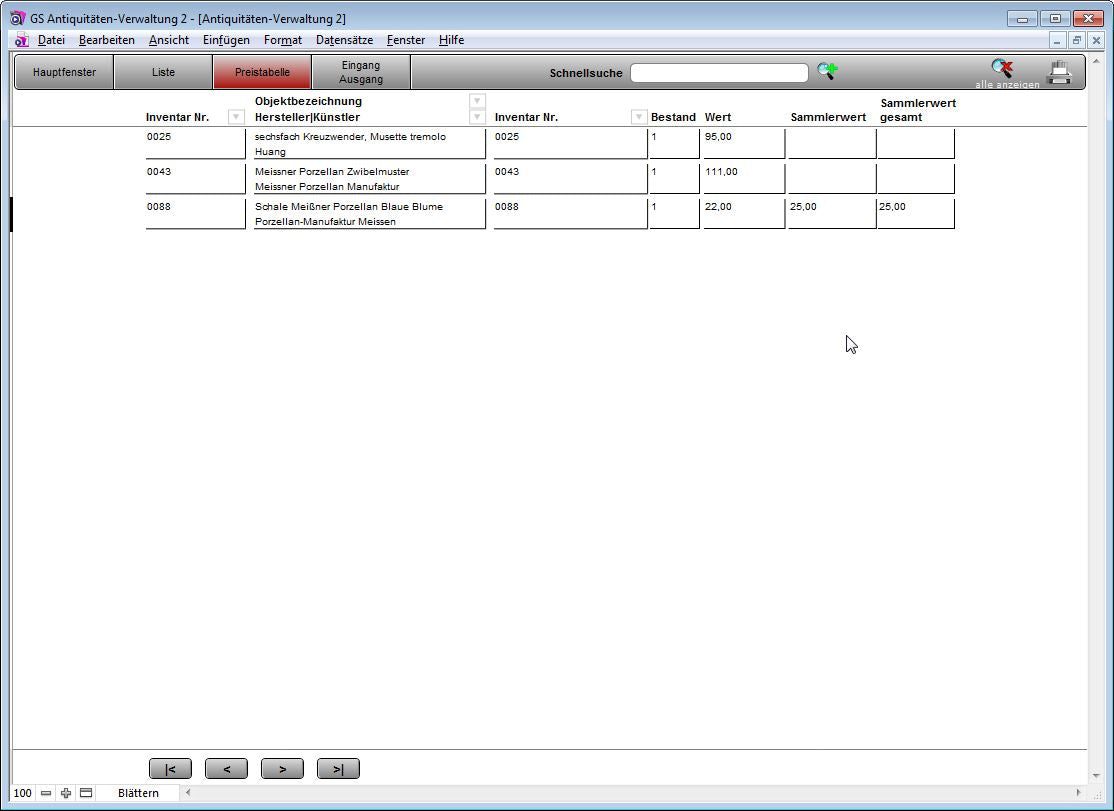The height and width of the screenshot is (811, 1114).
Task: Click into the Schnellsuche input field
Action: (719, 73)
